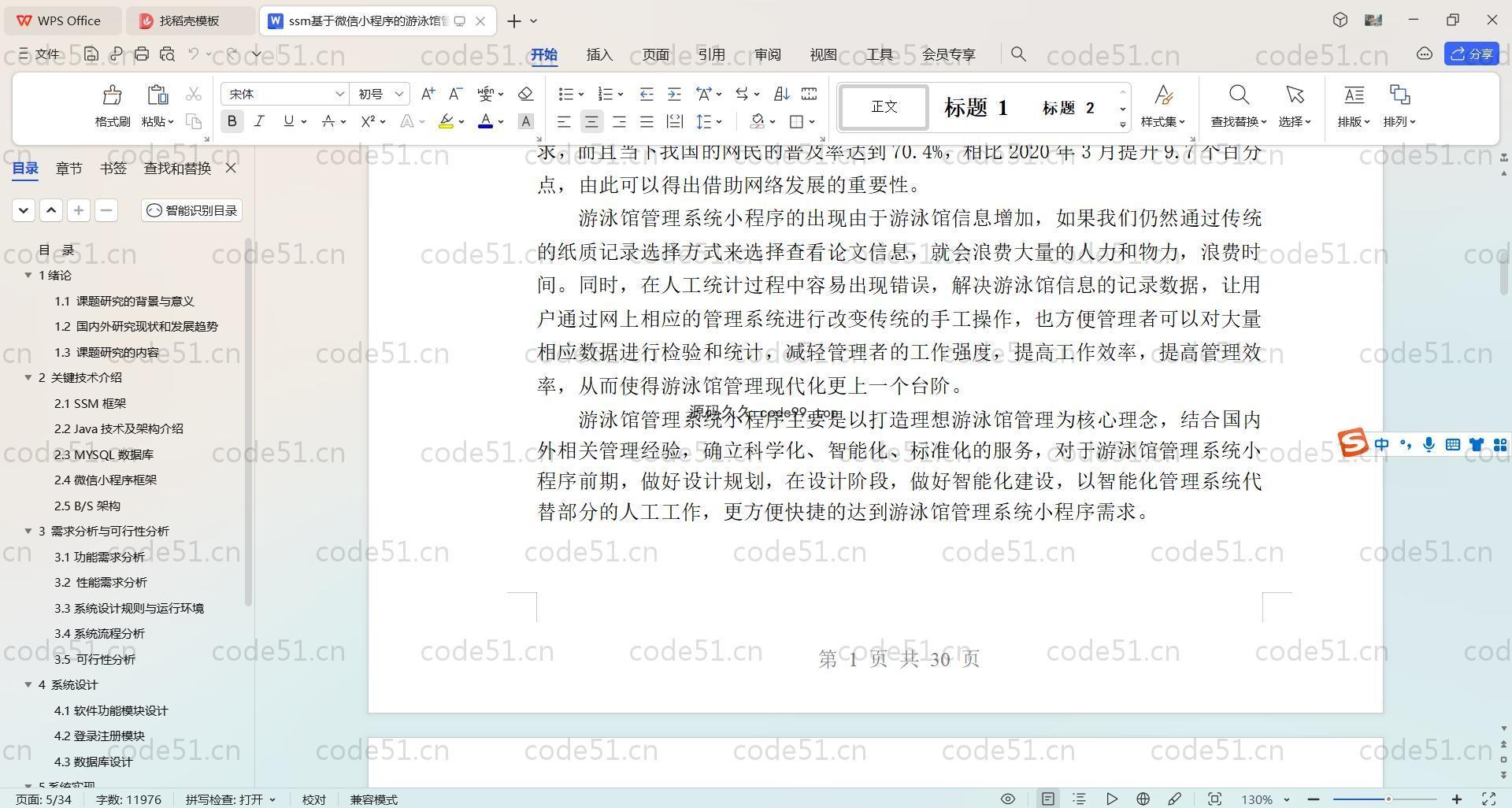The height and width of the screenshot is (808, 1512).
Task: Click the blue font color button
Action: (x=486, y=121)
